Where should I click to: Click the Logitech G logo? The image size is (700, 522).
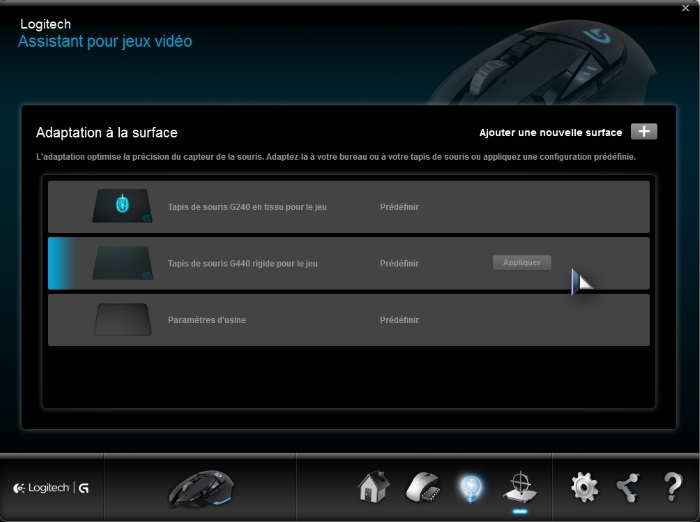click(51, 488)
